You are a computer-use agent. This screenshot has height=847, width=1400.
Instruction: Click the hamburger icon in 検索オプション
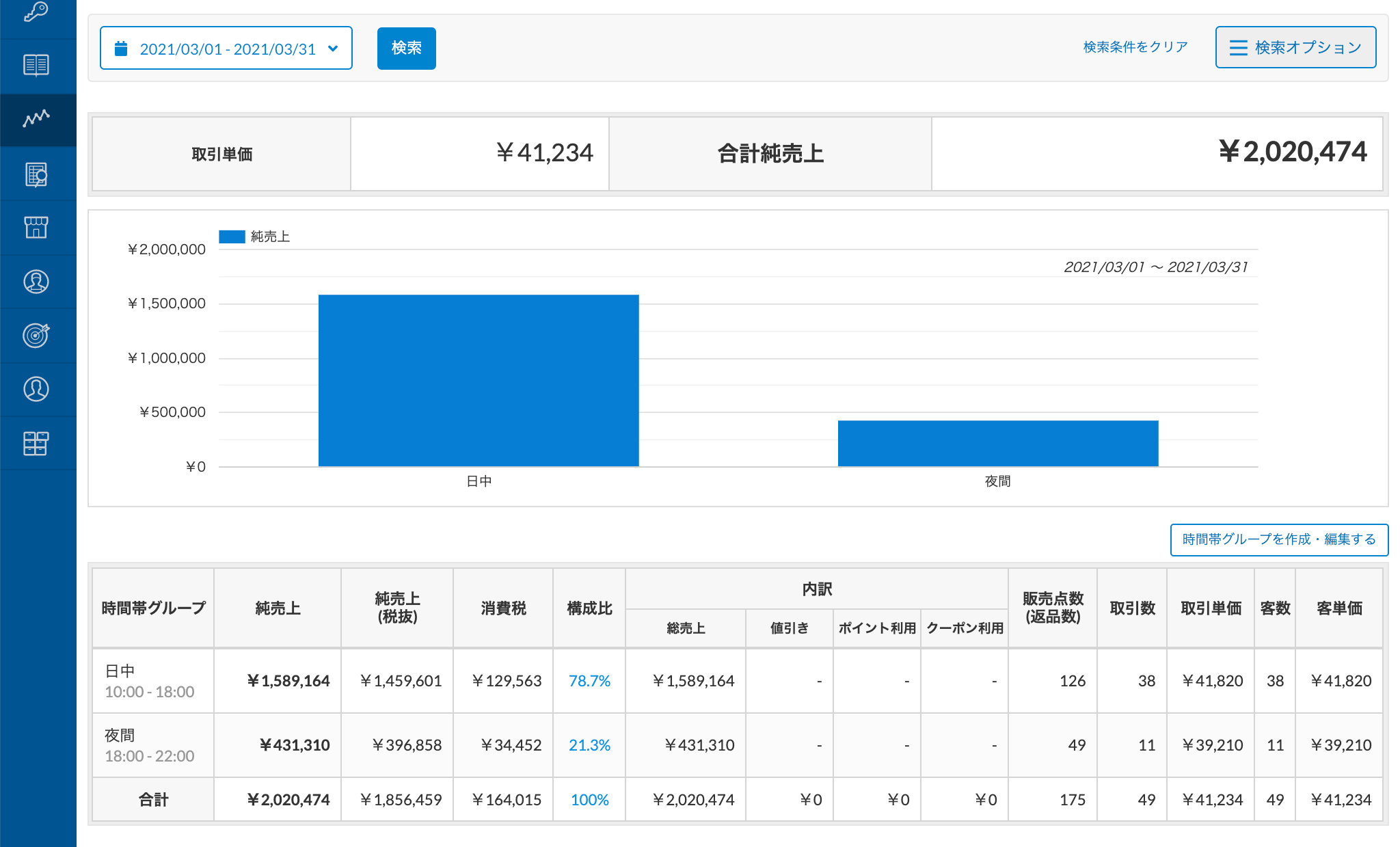click(1238, 48)
